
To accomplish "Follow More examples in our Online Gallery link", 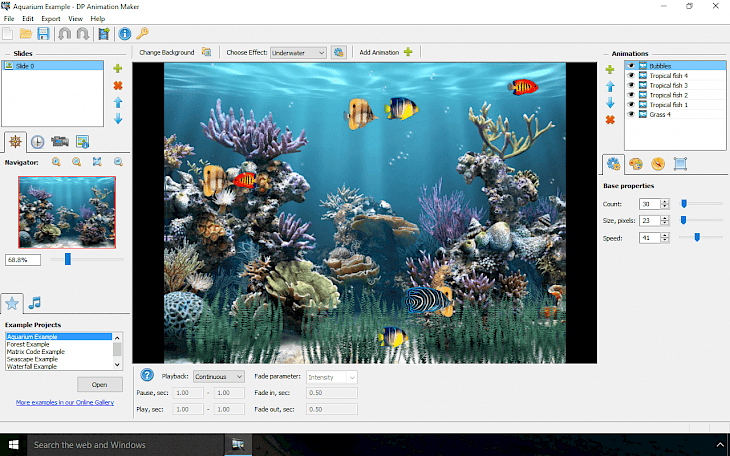I will coord(65,402).
